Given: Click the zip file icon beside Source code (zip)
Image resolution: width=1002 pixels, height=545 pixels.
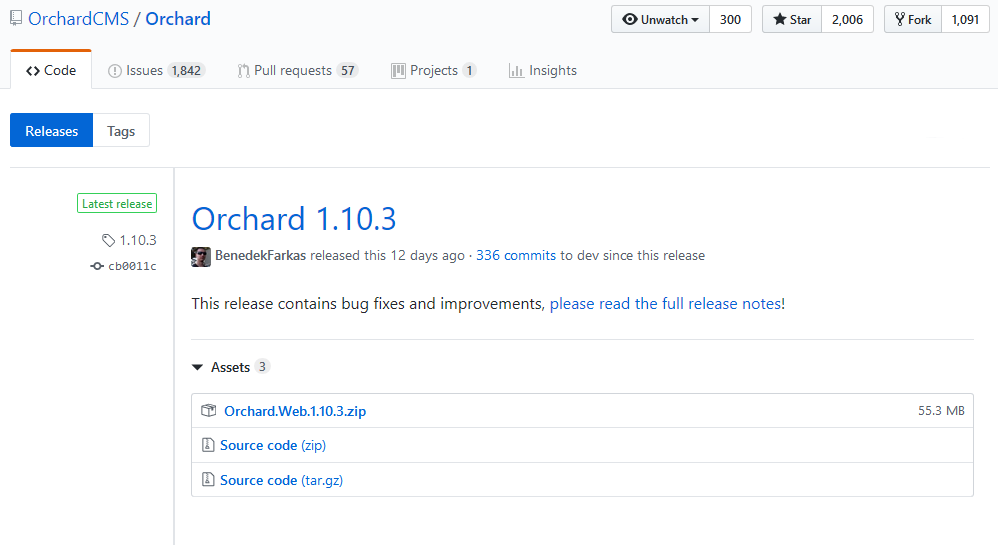Looking at the screenshot, I should tap(208, 445).
